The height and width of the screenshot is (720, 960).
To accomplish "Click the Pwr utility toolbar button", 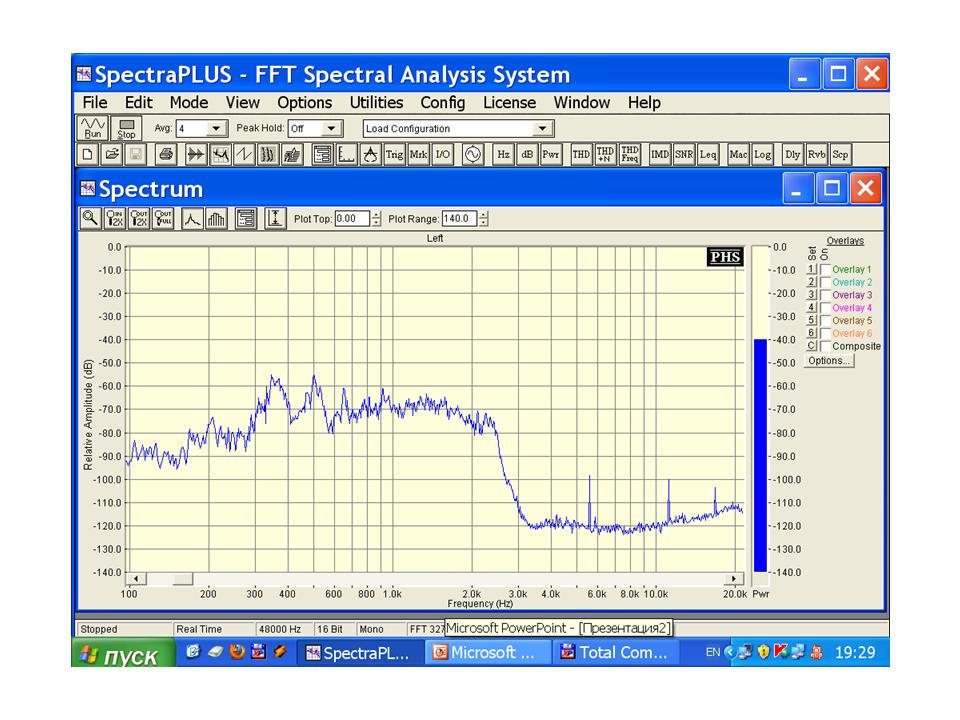I will pos(551,154).
